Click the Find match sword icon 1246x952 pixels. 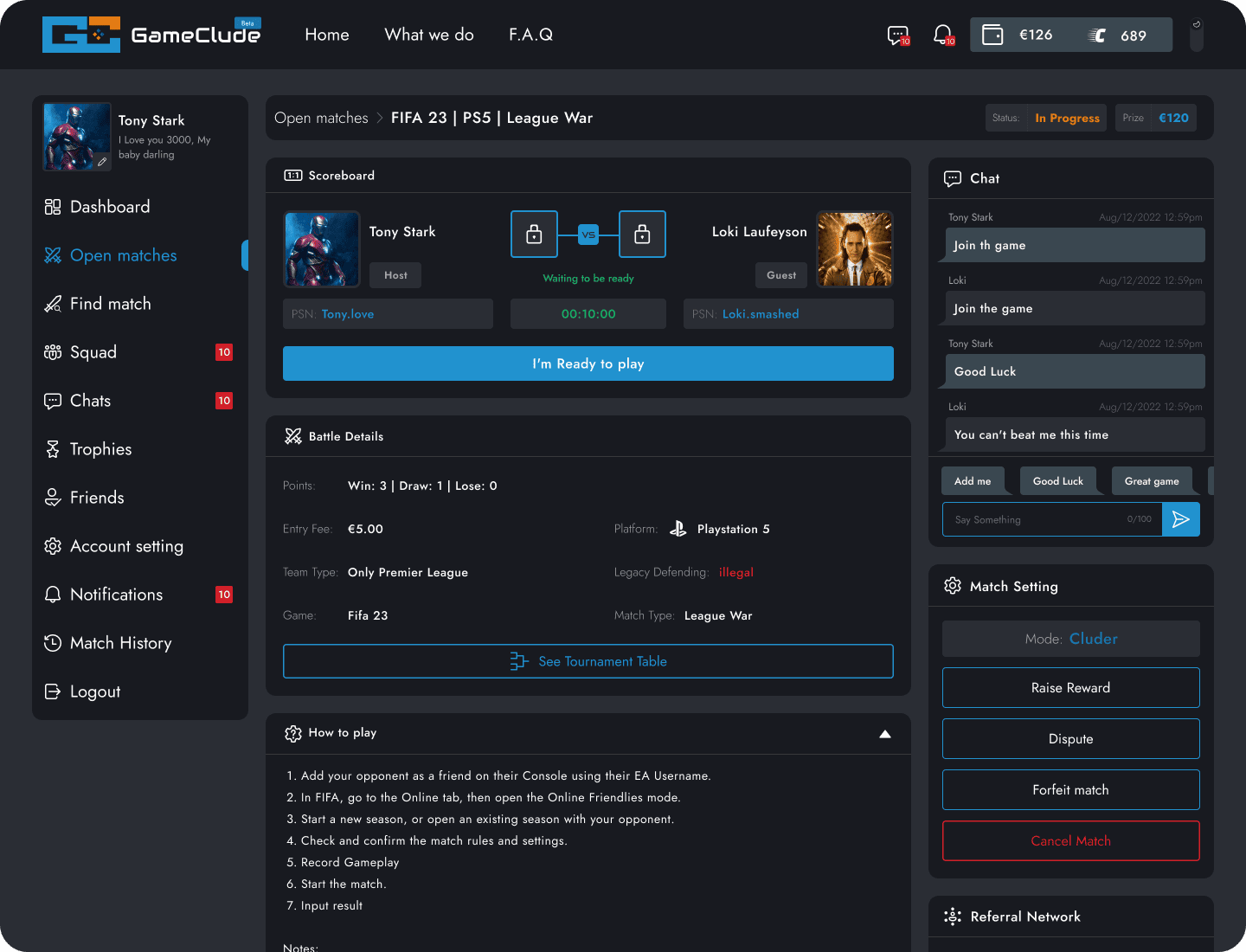point(53,304)
